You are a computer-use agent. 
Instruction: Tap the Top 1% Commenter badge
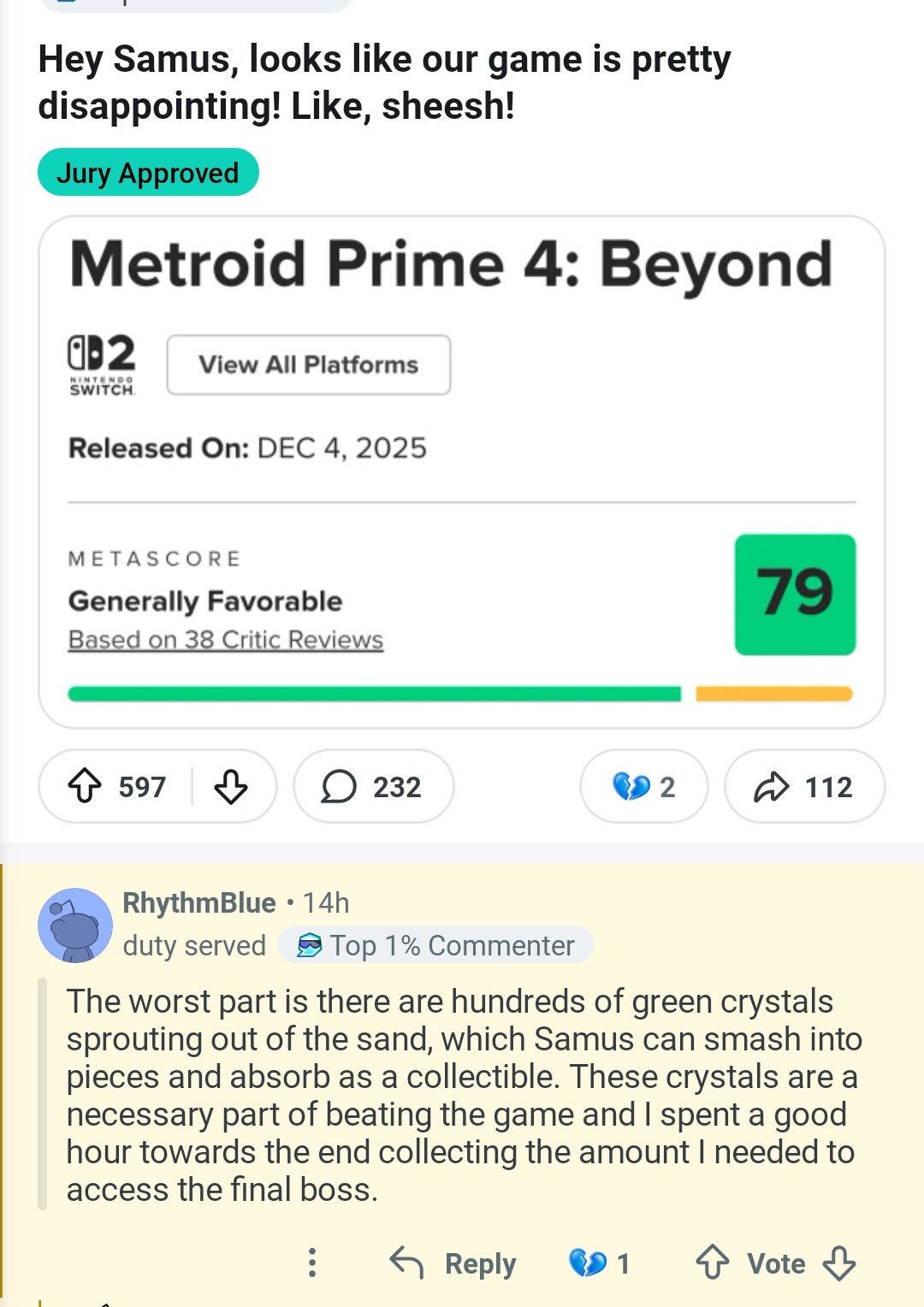click(435, 945)
